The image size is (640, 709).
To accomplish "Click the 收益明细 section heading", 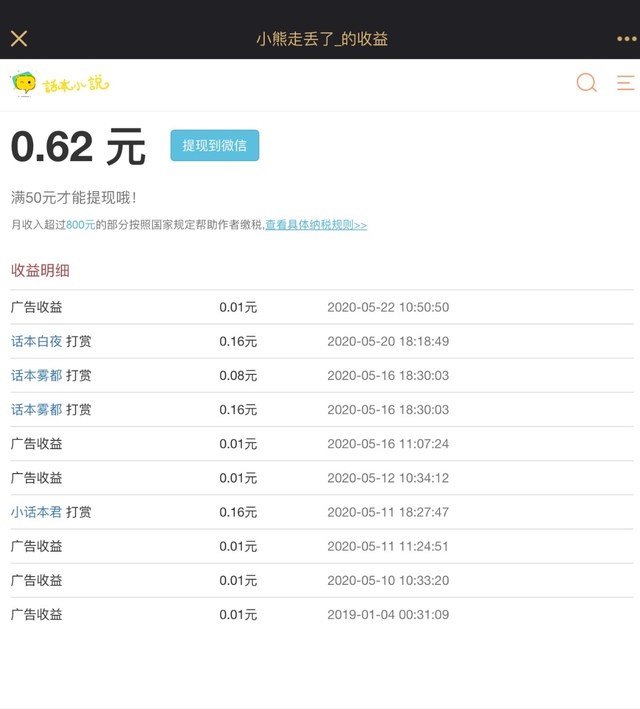I will click(x=40, y=270).
